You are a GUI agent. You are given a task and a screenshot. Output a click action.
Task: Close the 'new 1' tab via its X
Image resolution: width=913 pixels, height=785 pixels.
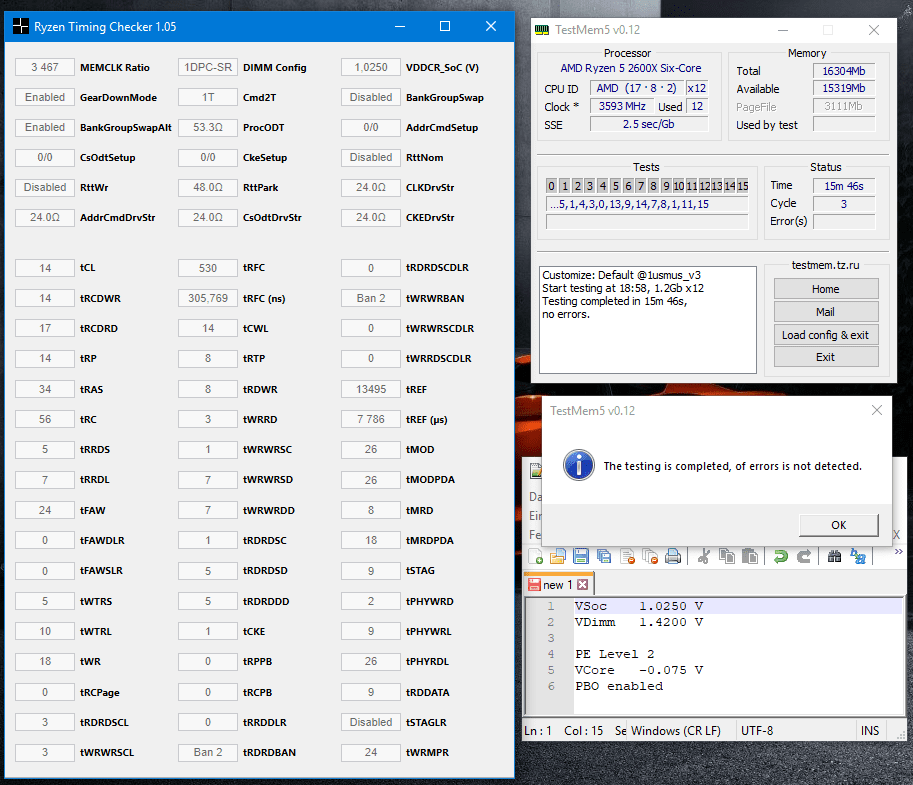[583, 585]
